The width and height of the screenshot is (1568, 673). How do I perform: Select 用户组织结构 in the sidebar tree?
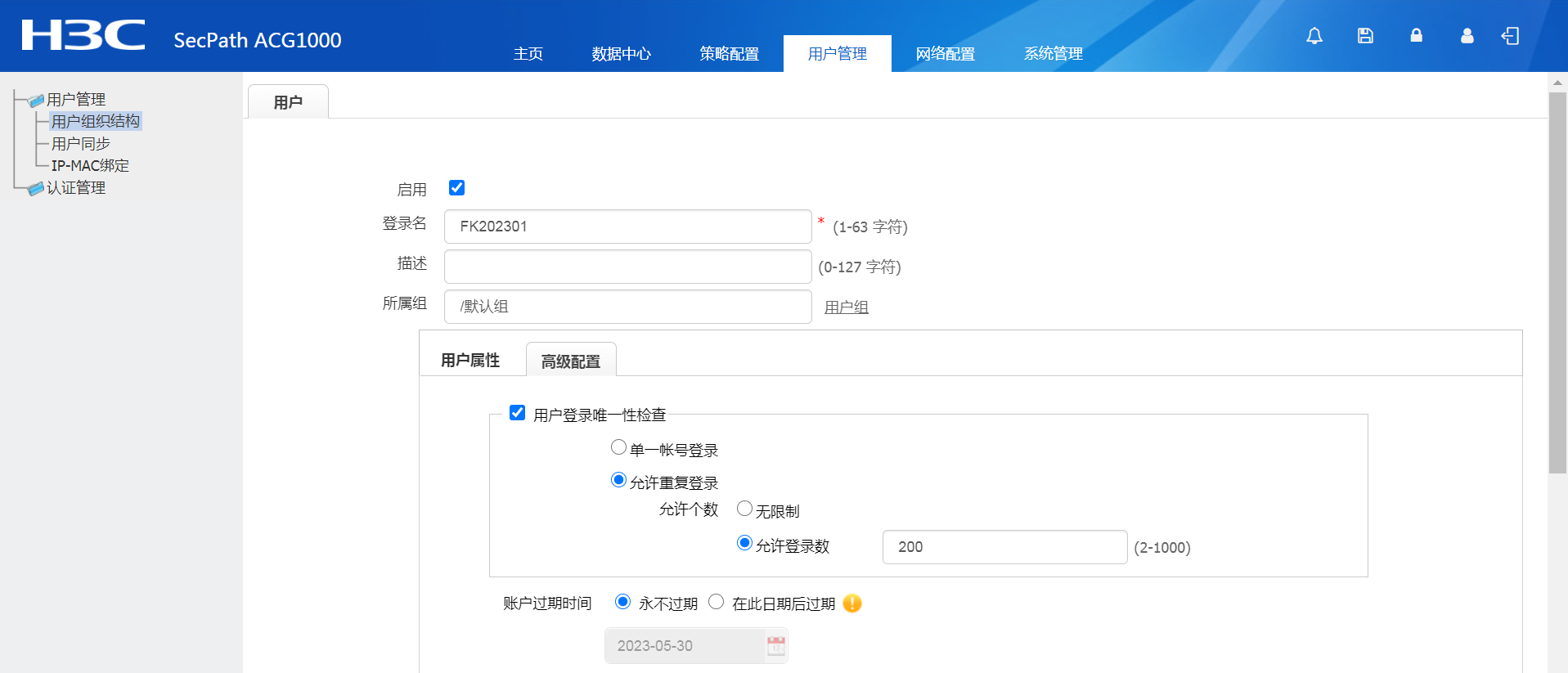[x=96, y=122]
